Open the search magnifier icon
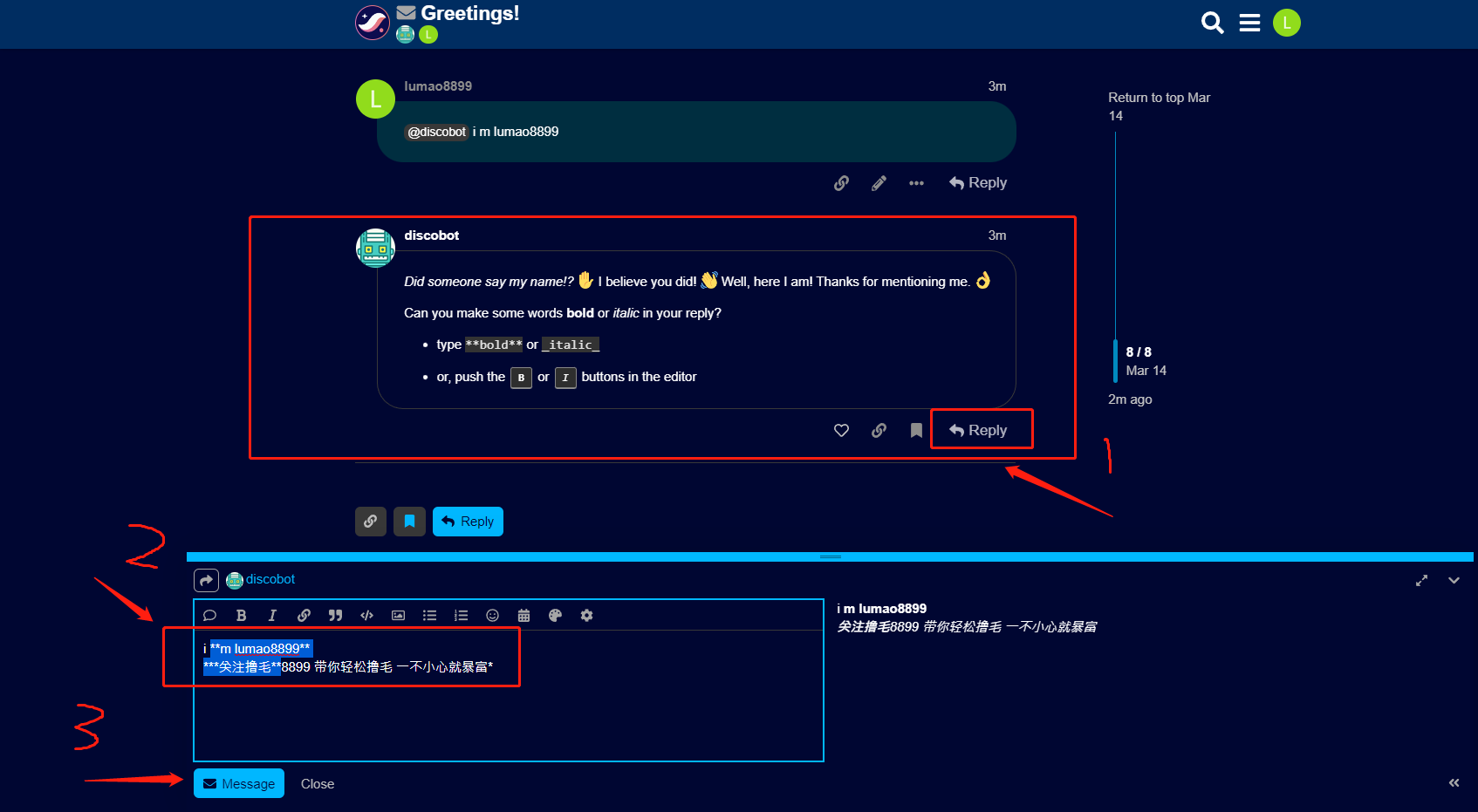The image size is (1478, 812). (x=1212, y=23)
